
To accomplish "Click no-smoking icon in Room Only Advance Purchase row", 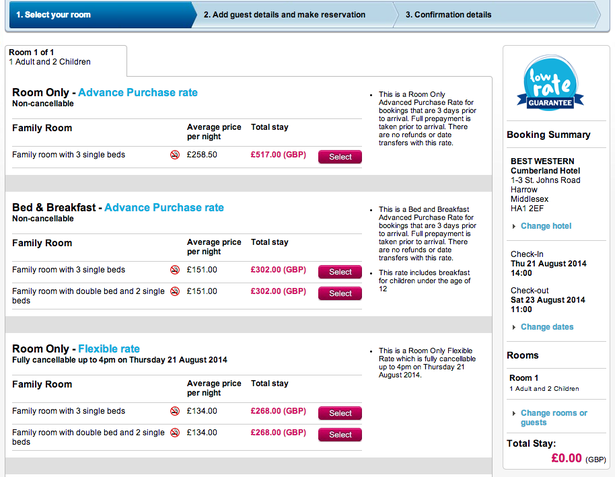I will [174, 156].
